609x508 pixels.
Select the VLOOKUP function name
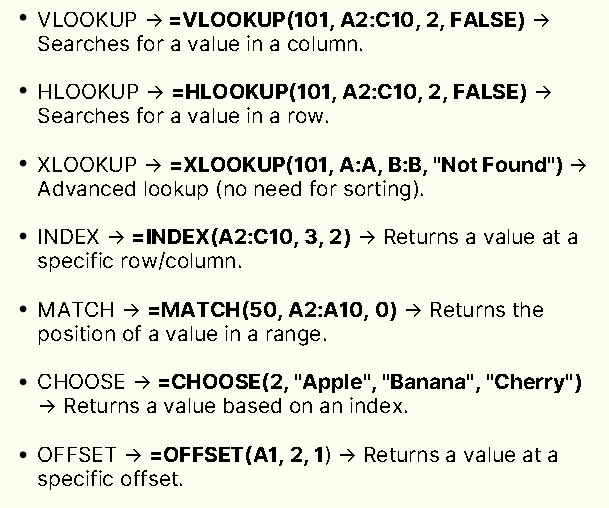pyautogui.click(x=87, y=20)
